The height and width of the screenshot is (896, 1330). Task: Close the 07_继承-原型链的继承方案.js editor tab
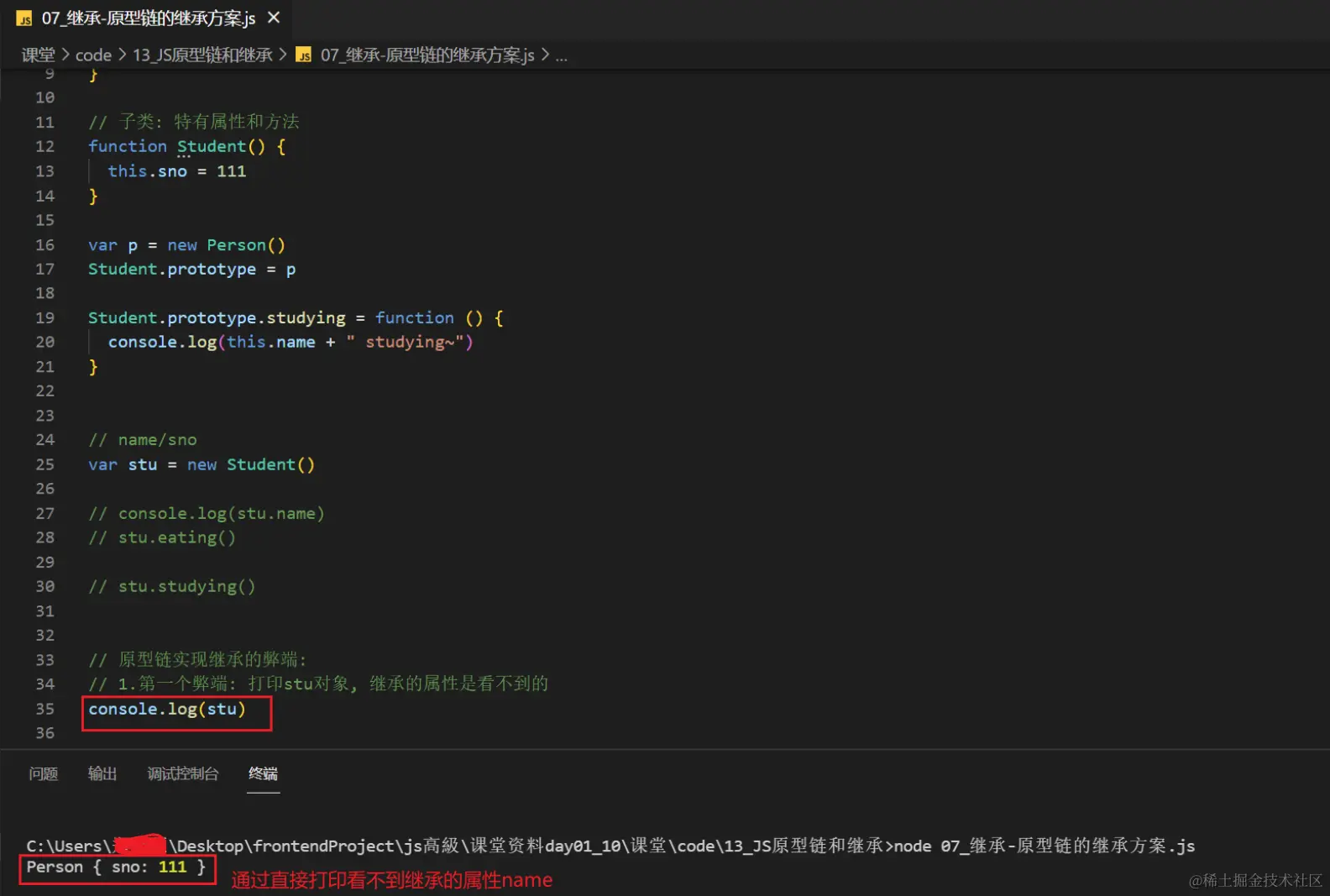coord(274,18)
